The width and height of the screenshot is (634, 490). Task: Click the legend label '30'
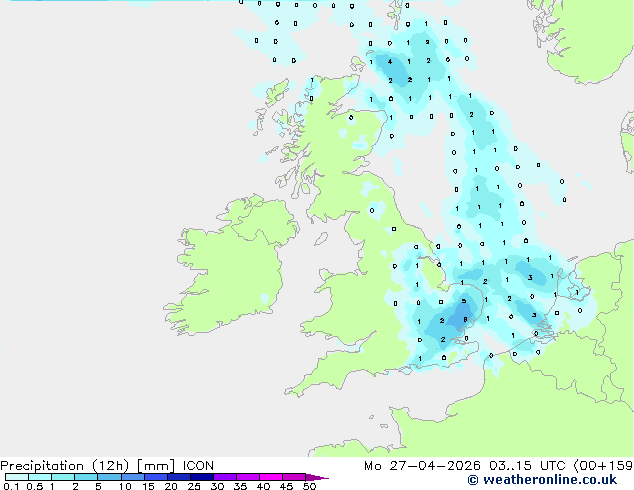coord(217,486)
